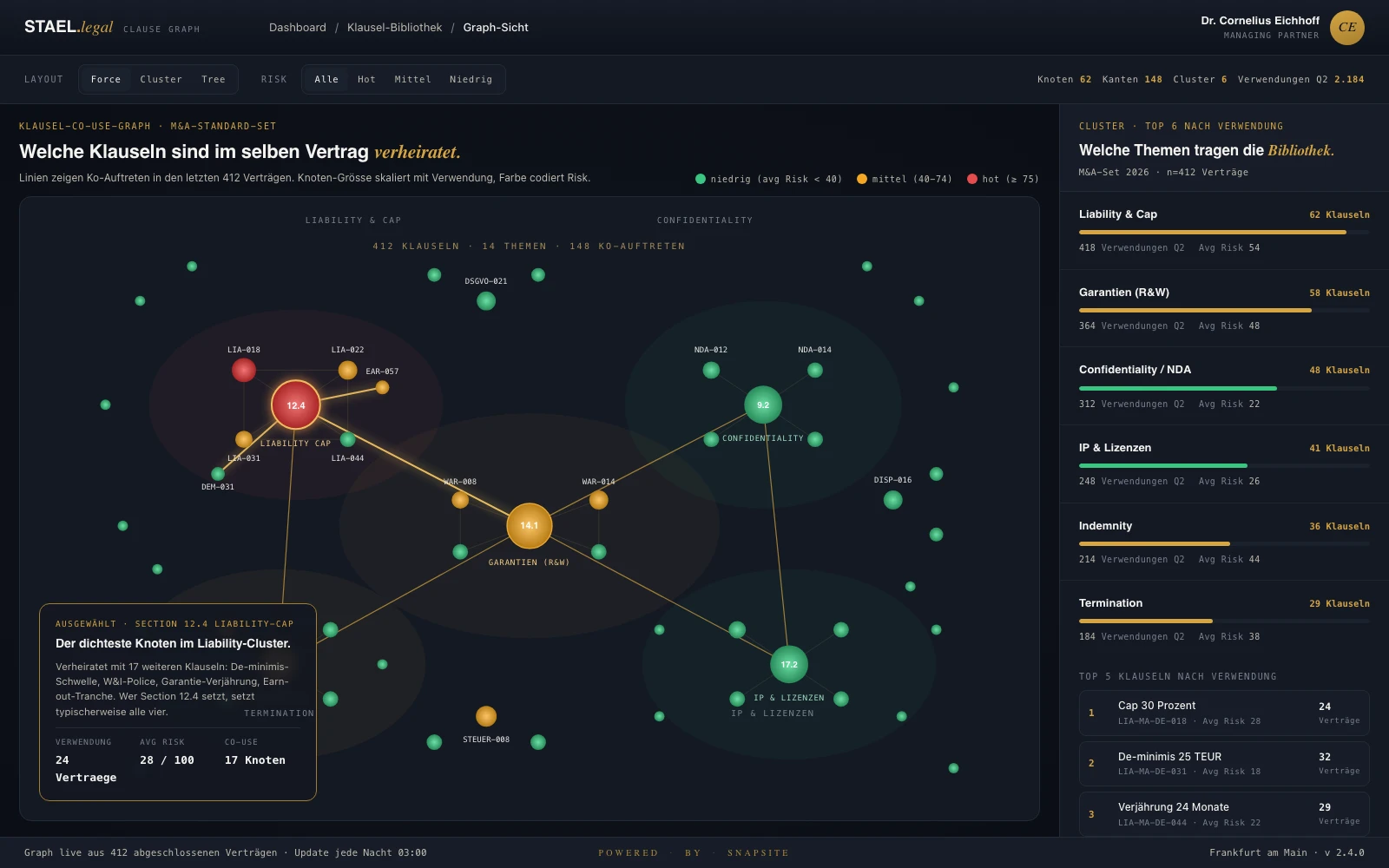Click the NDA-014 node

click(815, 370)
